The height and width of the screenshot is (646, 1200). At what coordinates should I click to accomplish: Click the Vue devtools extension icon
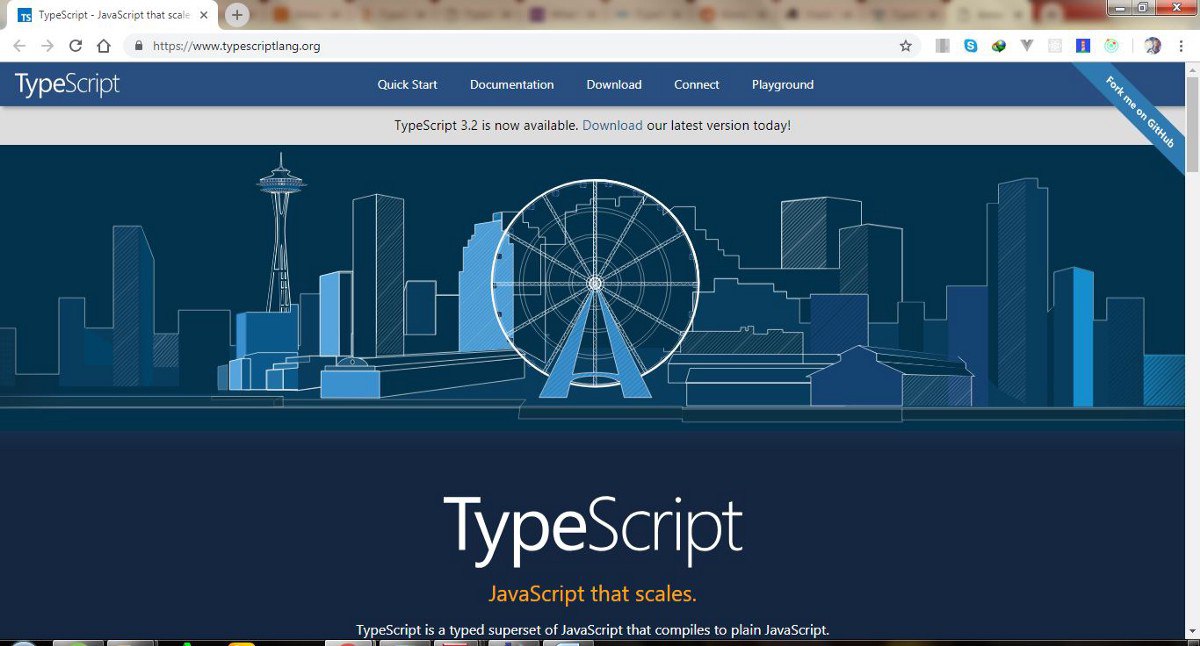[1027, 46]
